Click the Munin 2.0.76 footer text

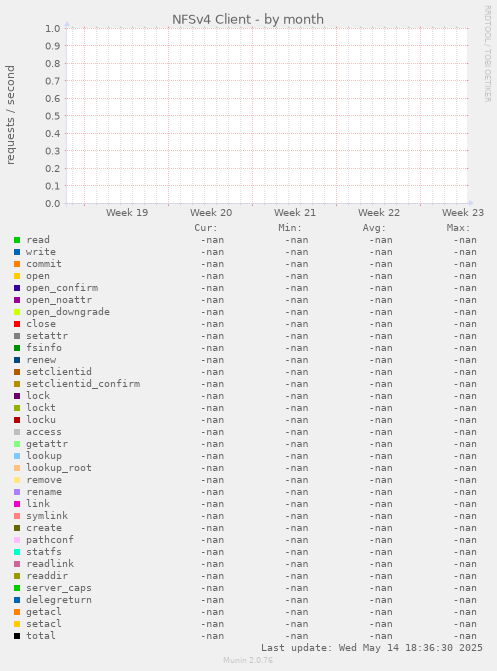click(x=248, y=660)
